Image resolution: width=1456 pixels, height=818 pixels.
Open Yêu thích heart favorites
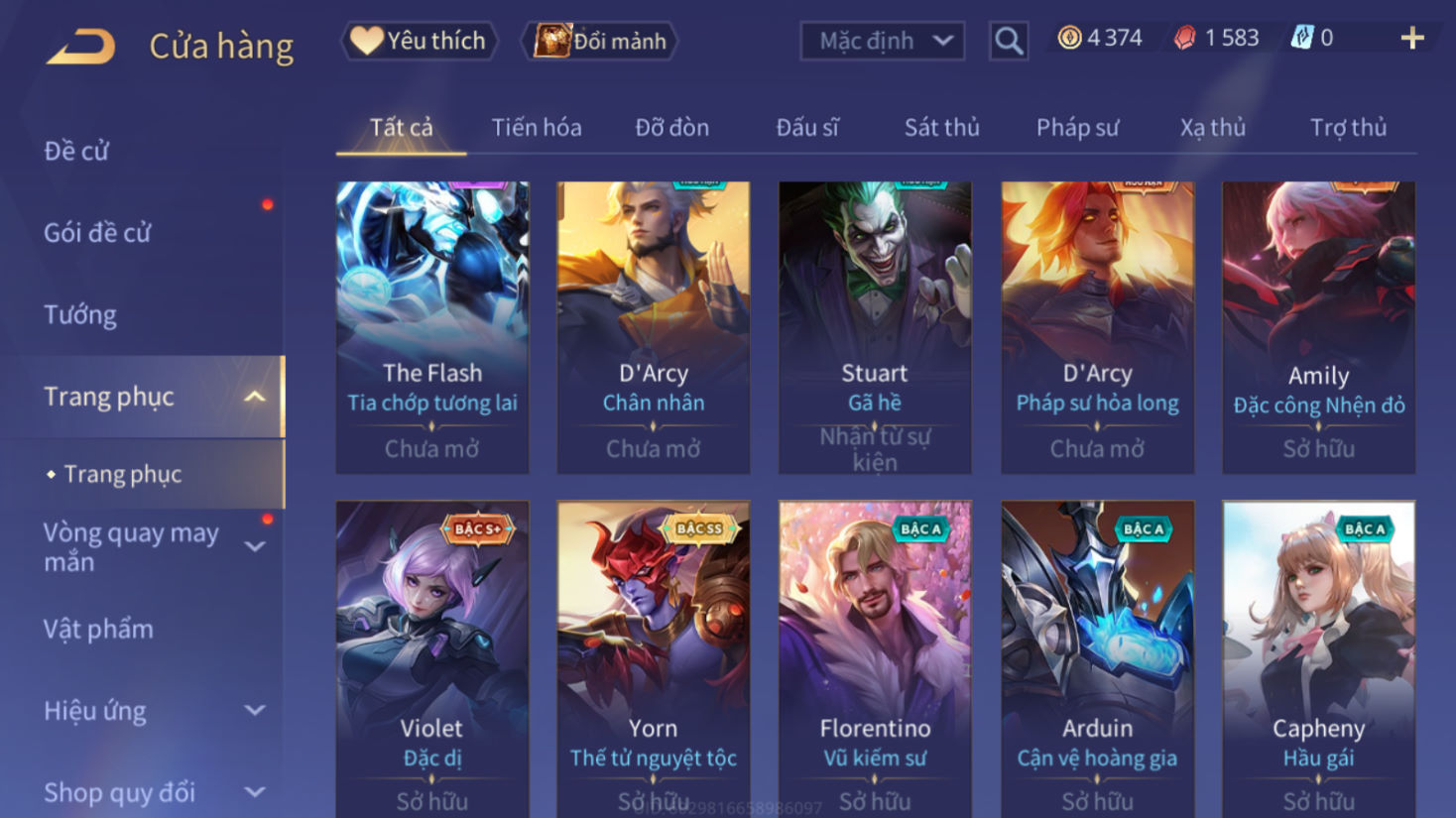419,41
